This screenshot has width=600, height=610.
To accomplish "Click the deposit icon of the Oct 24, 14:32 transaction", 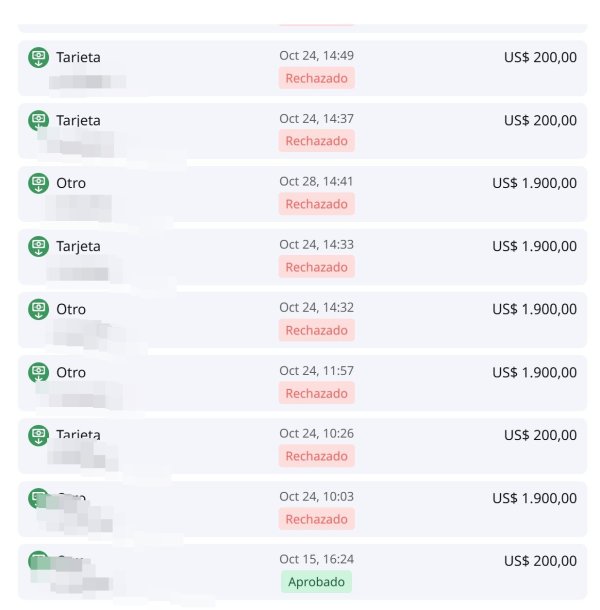I will pos(38,309).
